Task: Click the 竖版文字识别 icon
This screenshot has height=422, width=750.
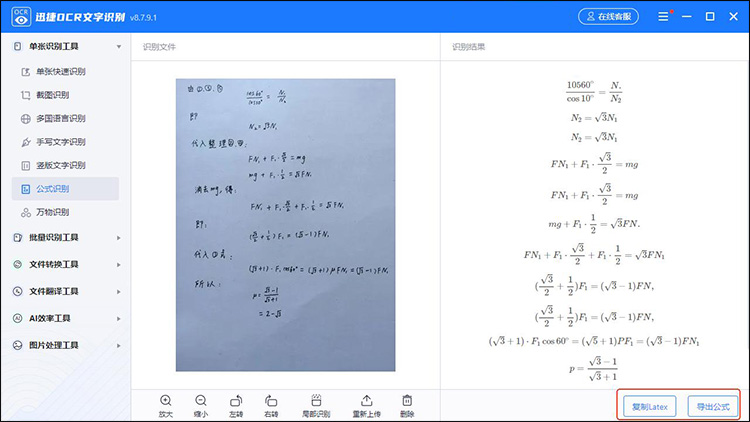Action: point(26,166)
